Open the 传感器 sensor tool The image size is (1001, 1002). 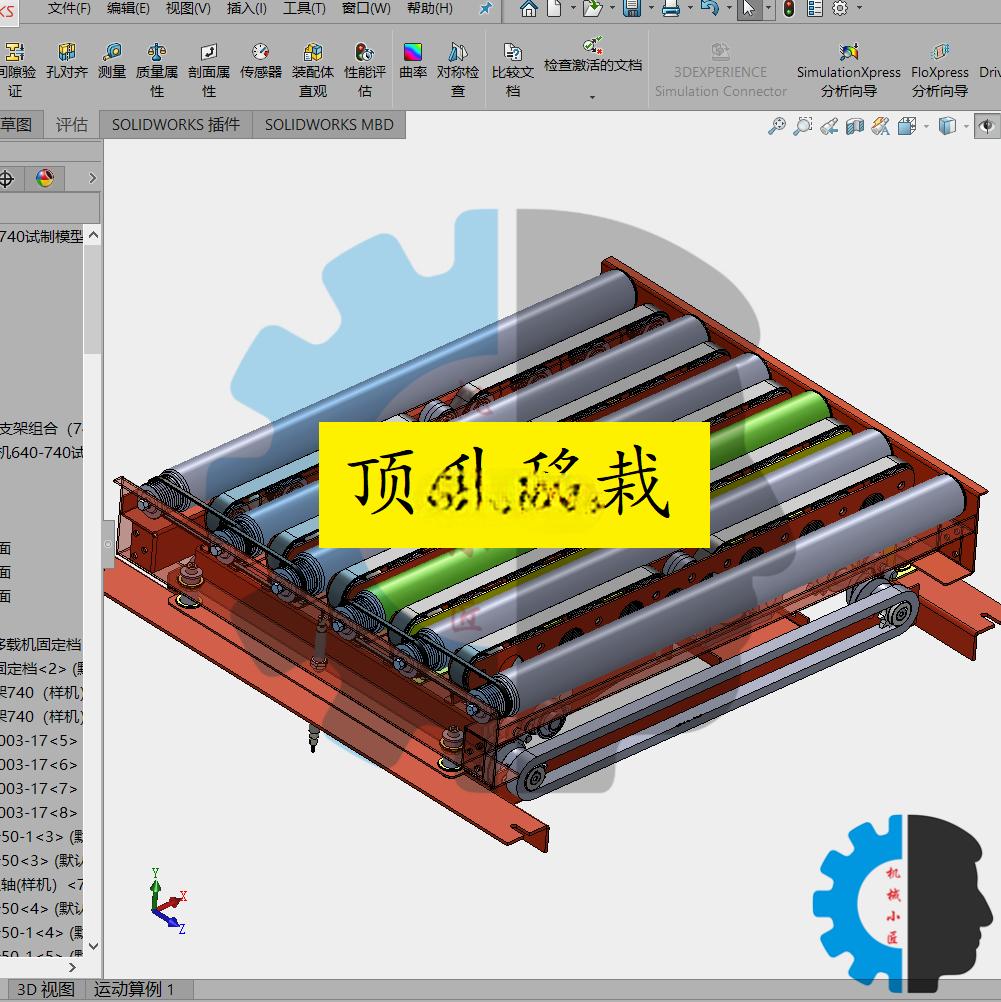(261, 61)
